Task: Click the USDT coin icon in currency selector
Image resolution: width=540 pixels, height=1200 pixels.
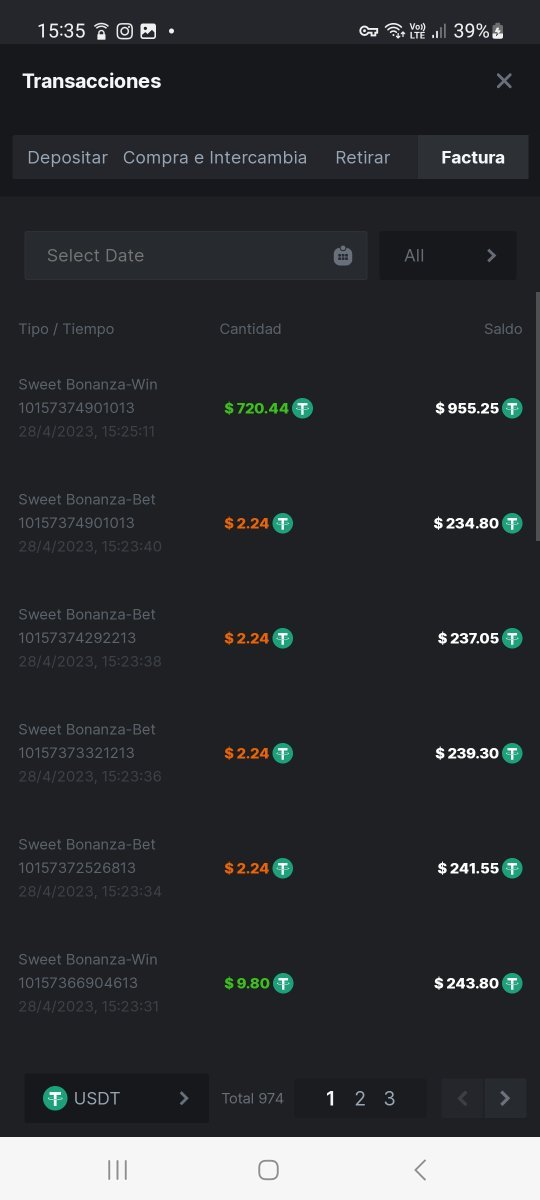Action: 55,1098
